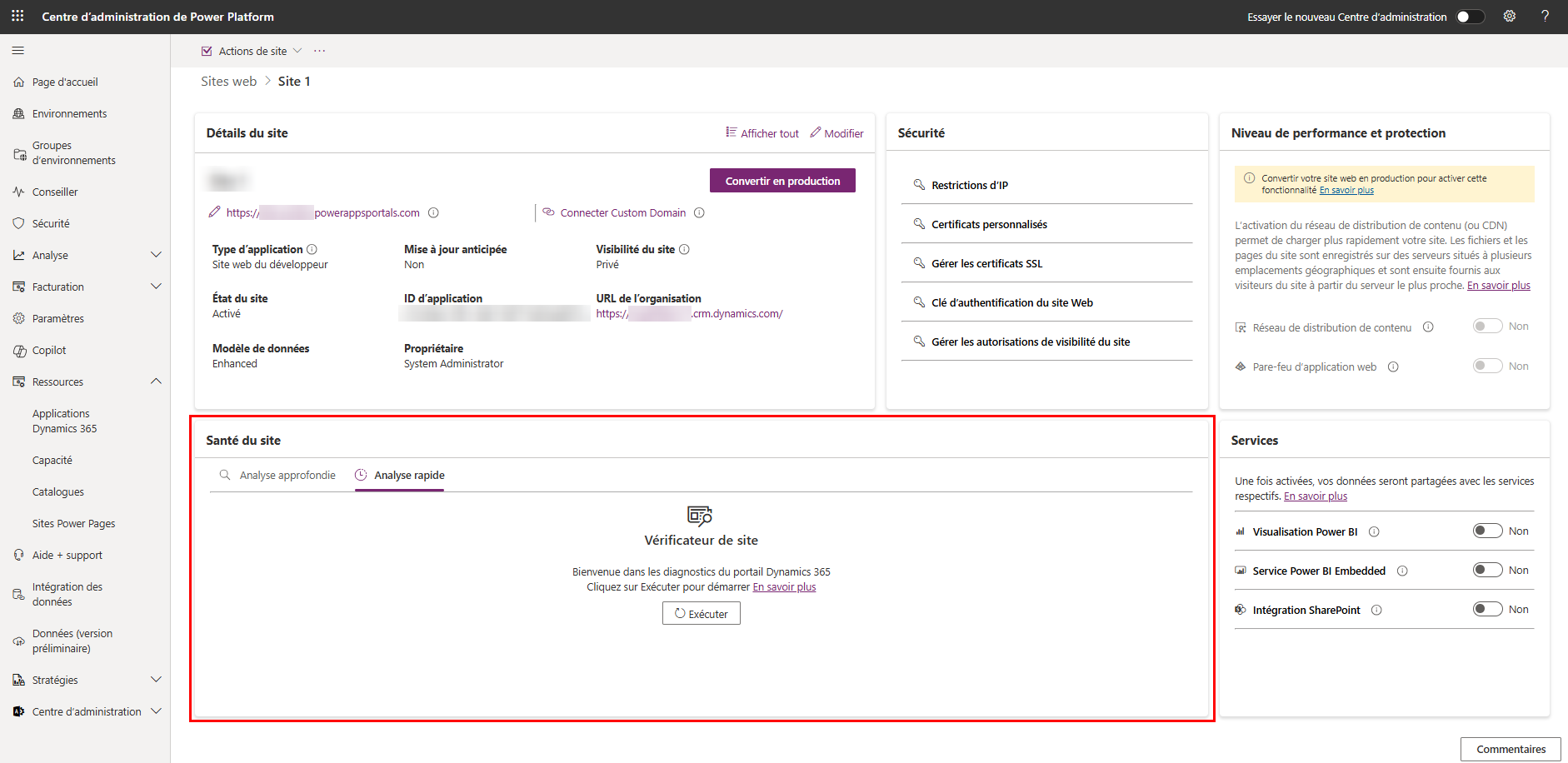Viewport: 1568px width, 763px height.
Task: Open the crm.dynamics.com organisation URL
Action: click(689, 314)
